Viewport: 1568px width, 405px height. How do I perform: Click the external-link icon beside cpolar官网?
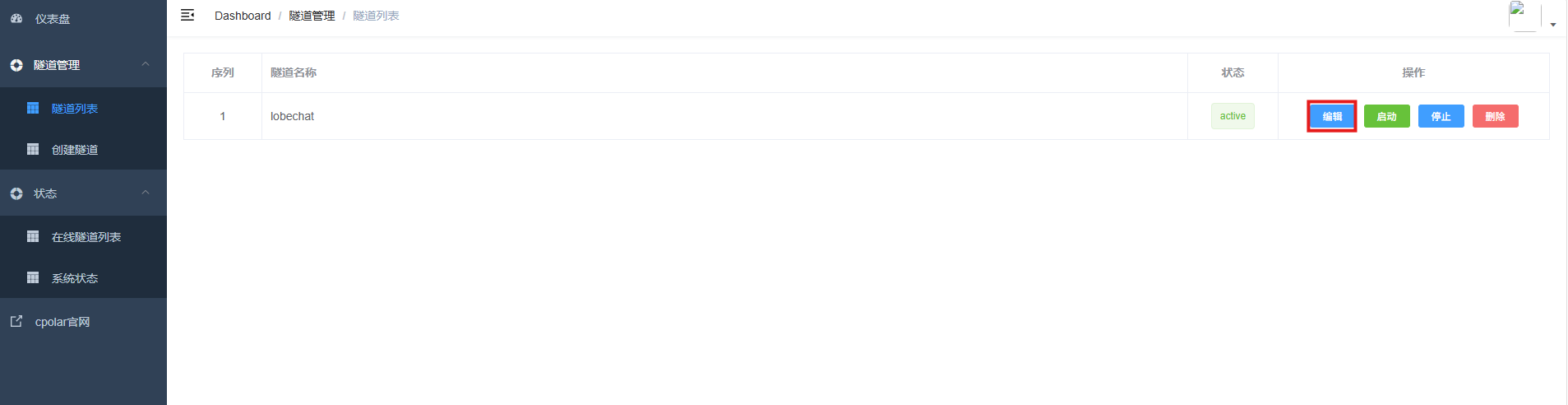(x=16, y=321)
